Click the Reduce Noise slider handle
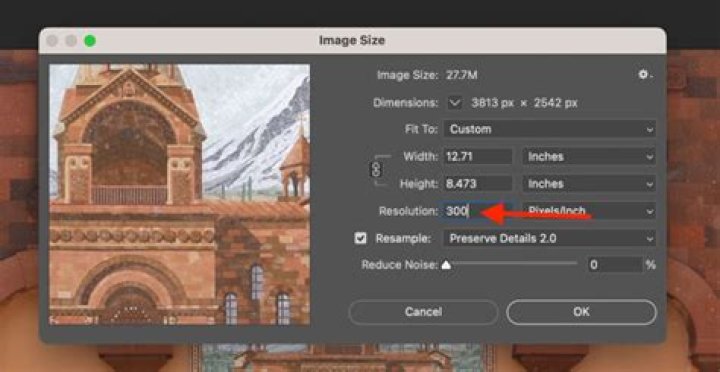The height and width of the screenshot is (372, 720). 446,265
